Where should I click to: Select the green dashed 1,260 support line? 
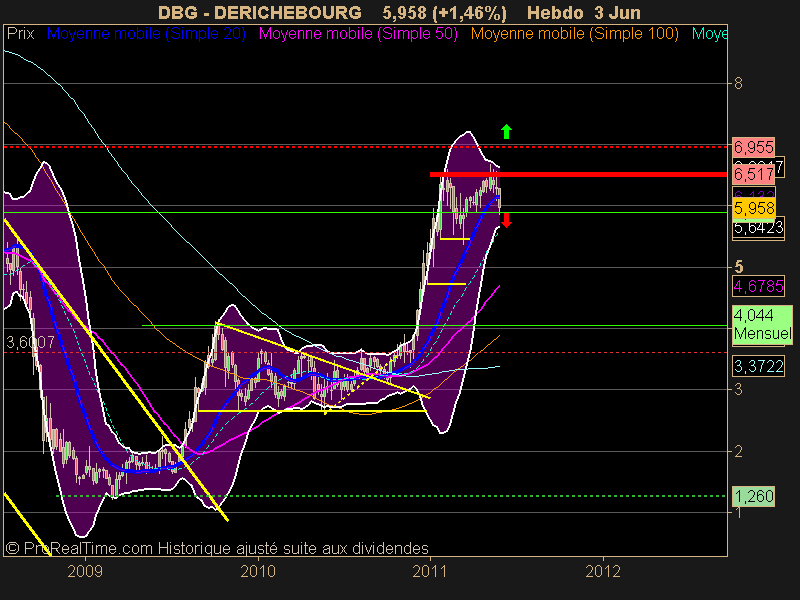391,496
